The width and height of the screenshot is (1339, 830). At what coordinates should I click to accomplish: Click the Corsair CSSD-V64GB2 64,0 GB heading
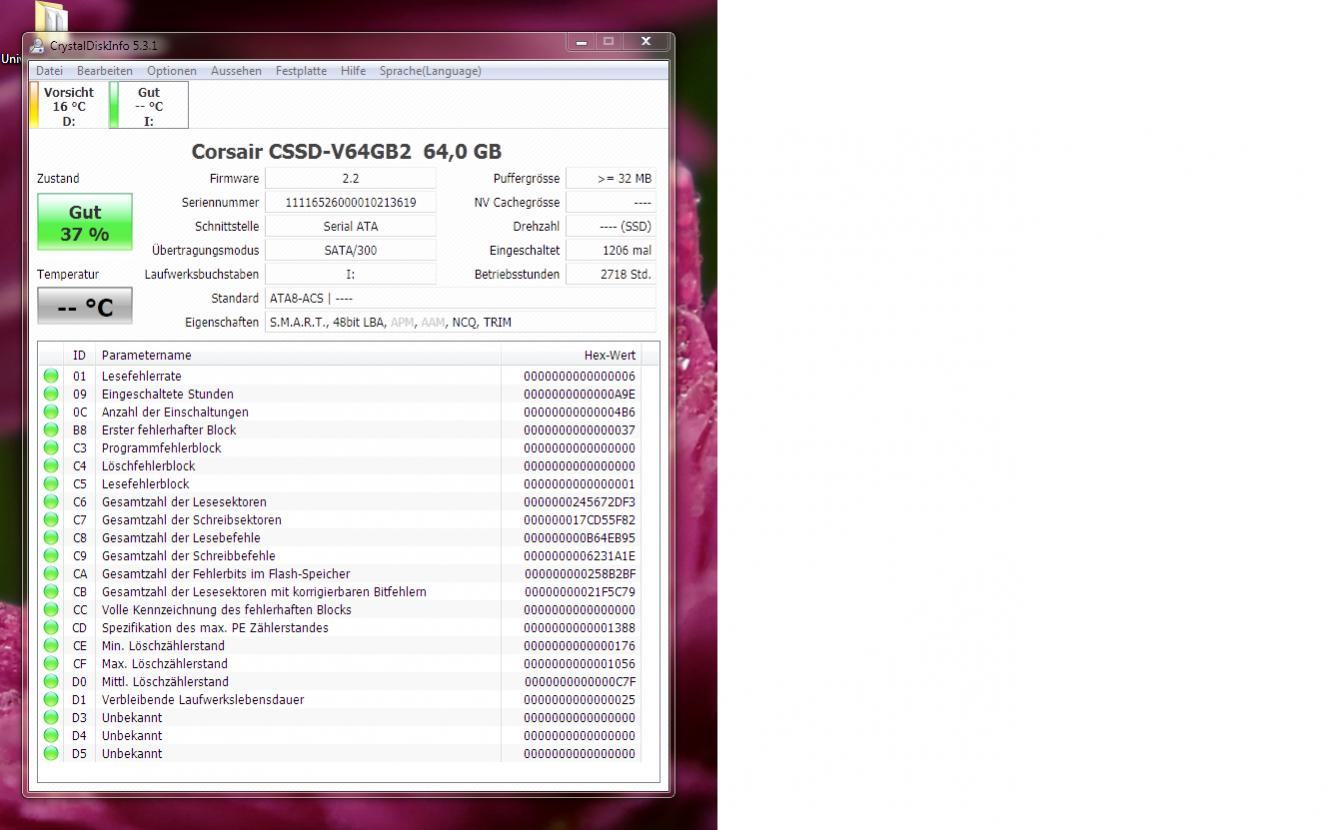[x=347, y=152]
